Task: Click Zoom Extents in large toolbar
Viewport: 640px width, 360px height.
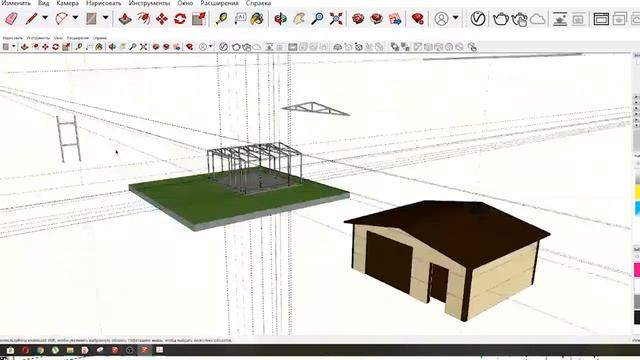Action: [336, 19]
